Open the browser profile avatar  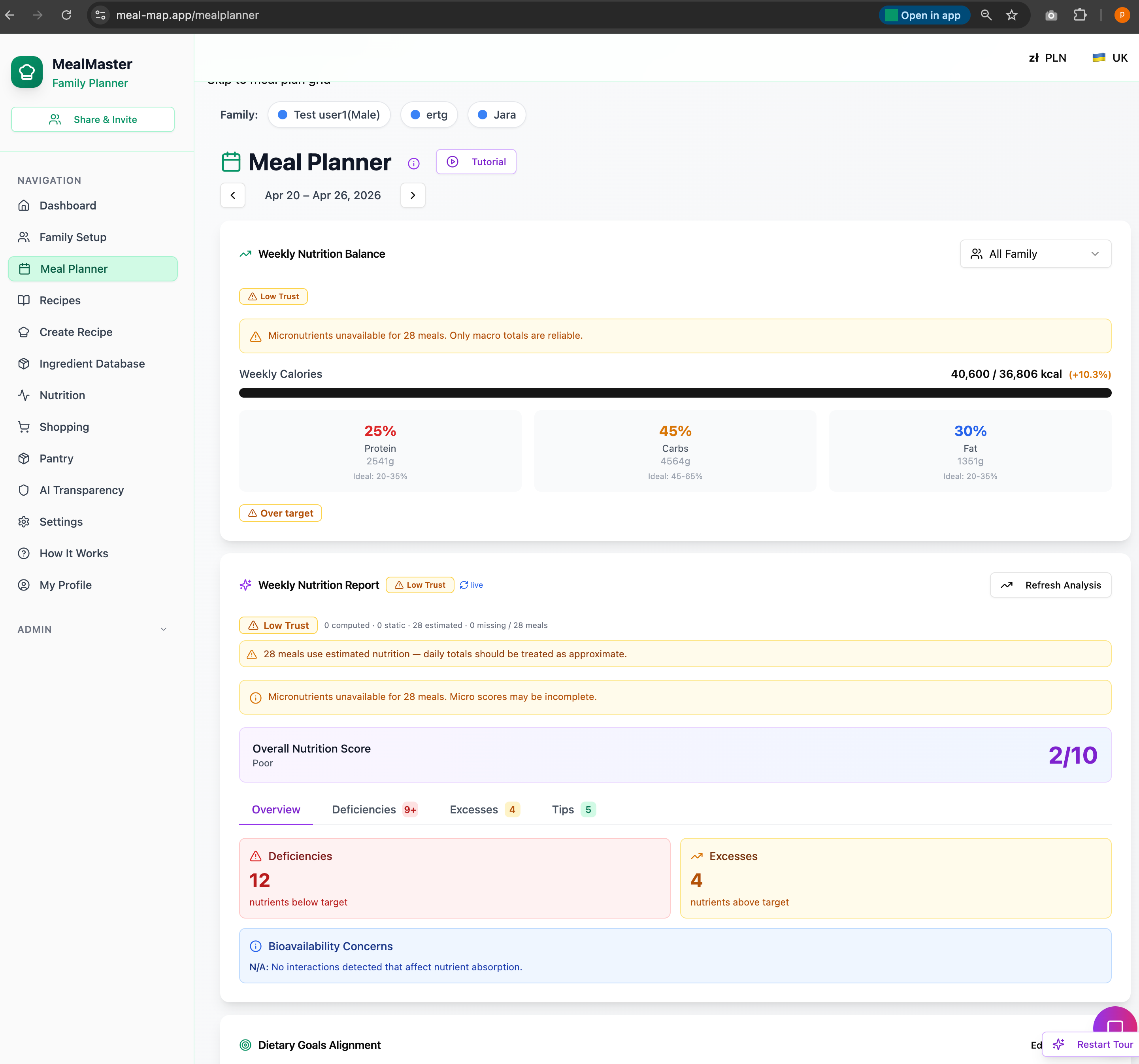(1122, 15)
